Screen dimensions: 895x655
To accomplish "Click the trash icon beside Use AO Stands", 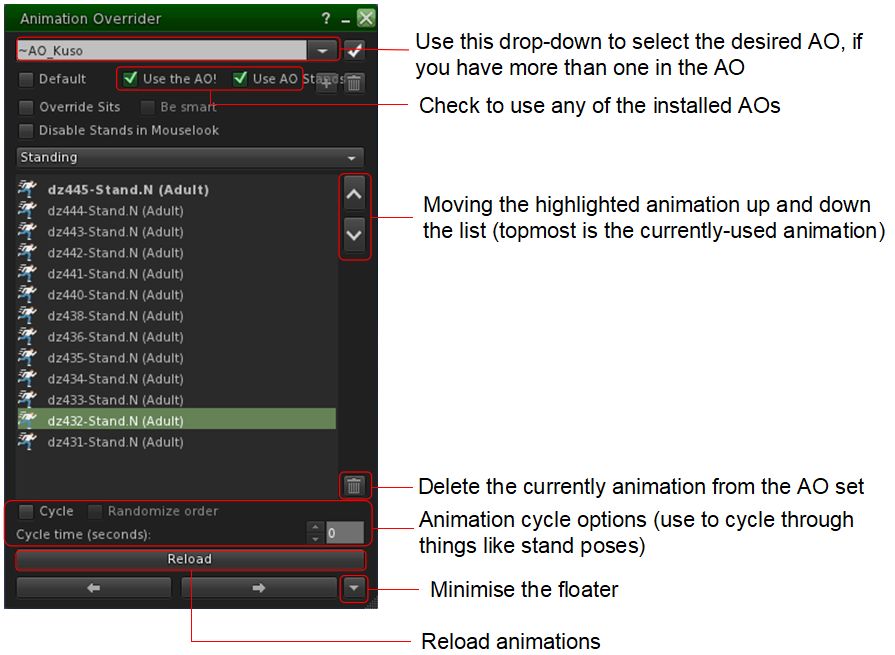I will [x=354, y=84].
